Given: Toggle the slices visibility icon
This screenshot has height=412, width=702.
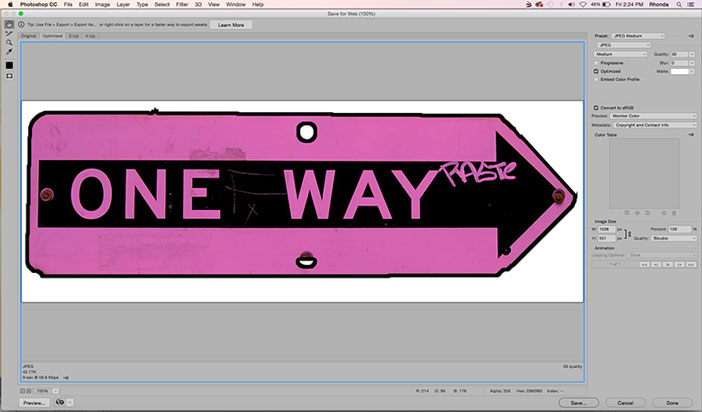Looking at the screenshot, I should tap(9, 76).
